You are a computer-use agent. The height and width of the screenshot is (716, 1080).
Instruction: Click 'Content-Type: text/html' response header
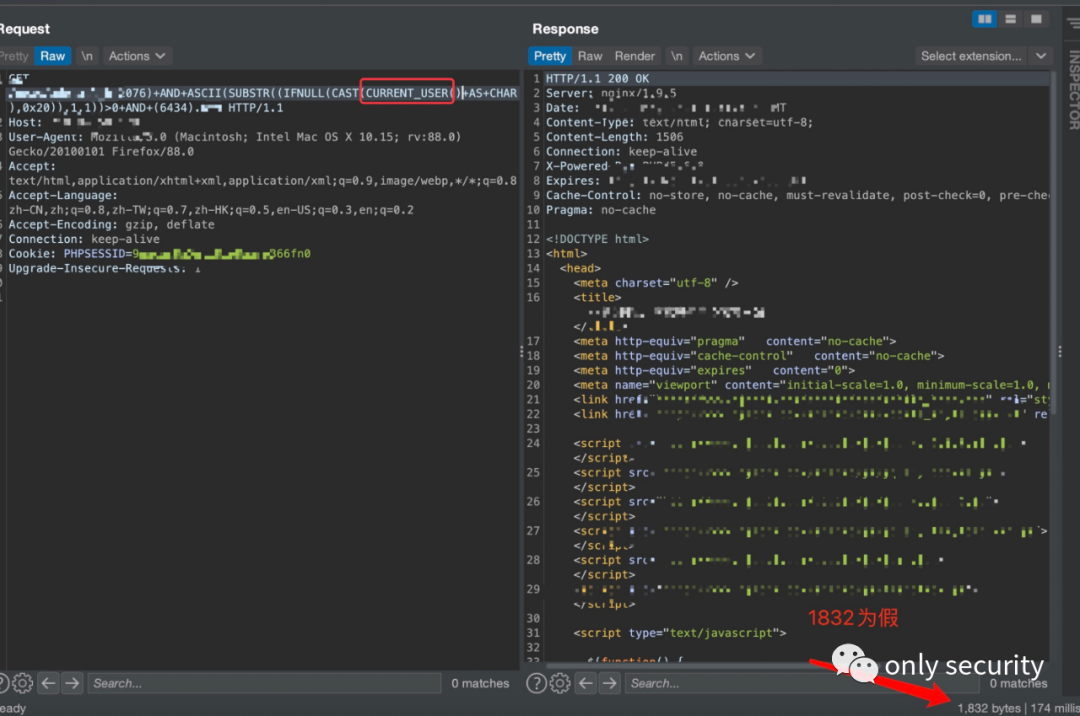[x=679, y=123]
